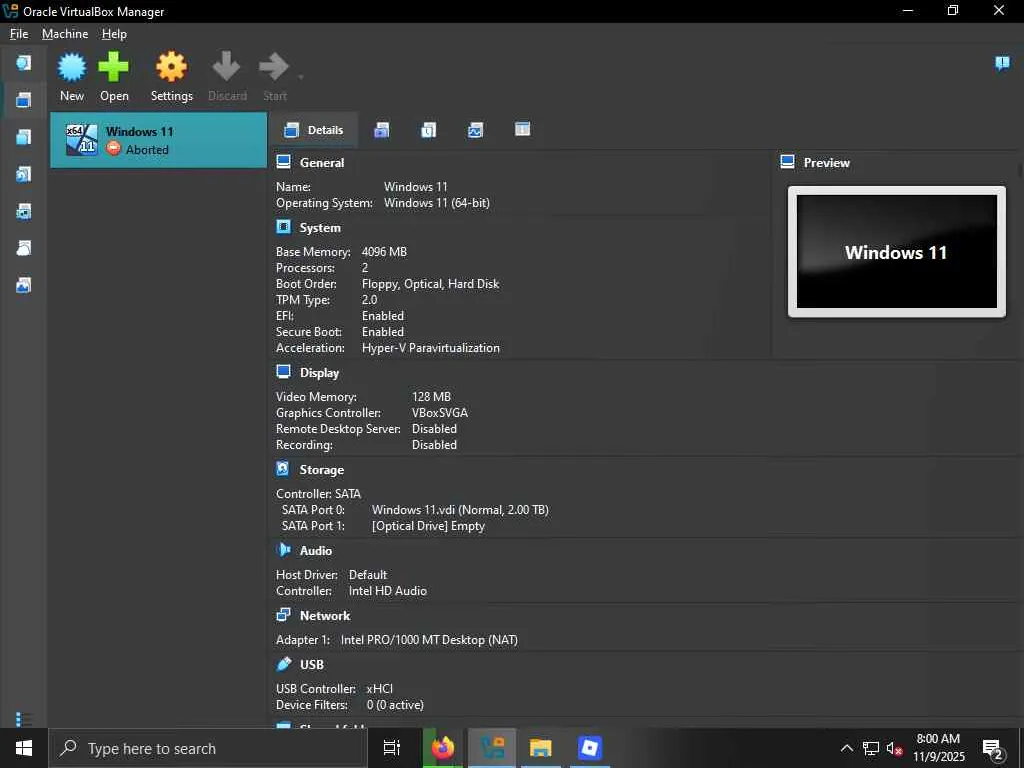The height and width of the screenshot is (768, 1024).
Task: Click the Hyper-V Paravirtualization value
Action: click(431, 348)
